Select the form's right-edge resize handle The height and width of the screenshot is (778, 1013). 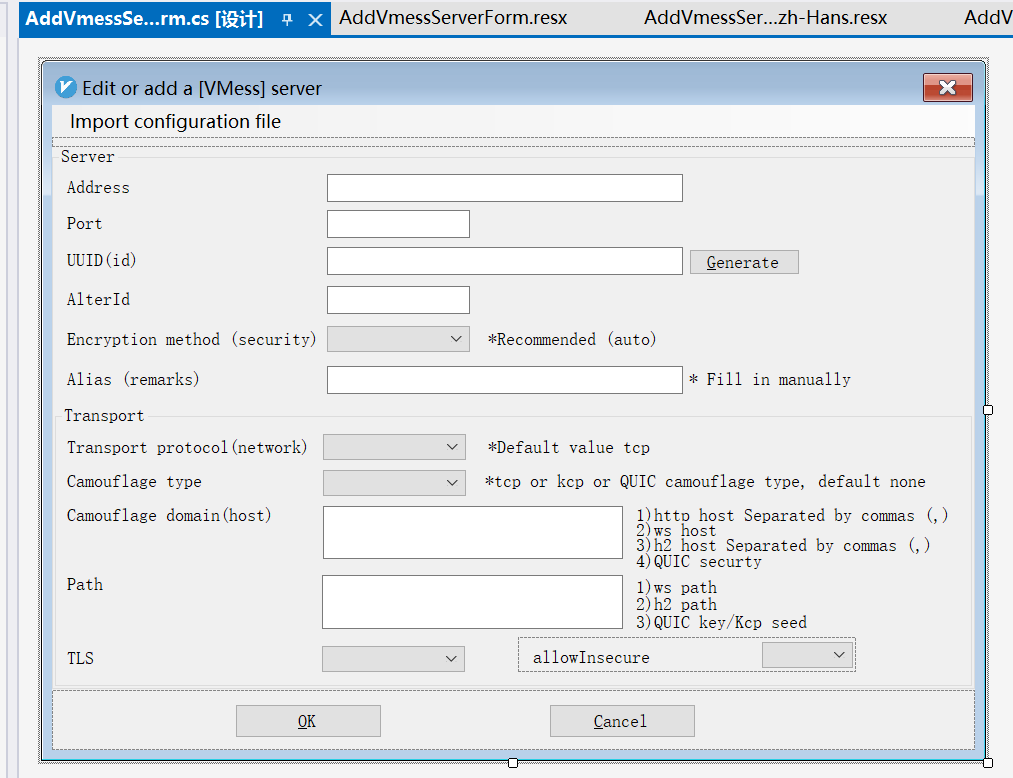[988, 410]
